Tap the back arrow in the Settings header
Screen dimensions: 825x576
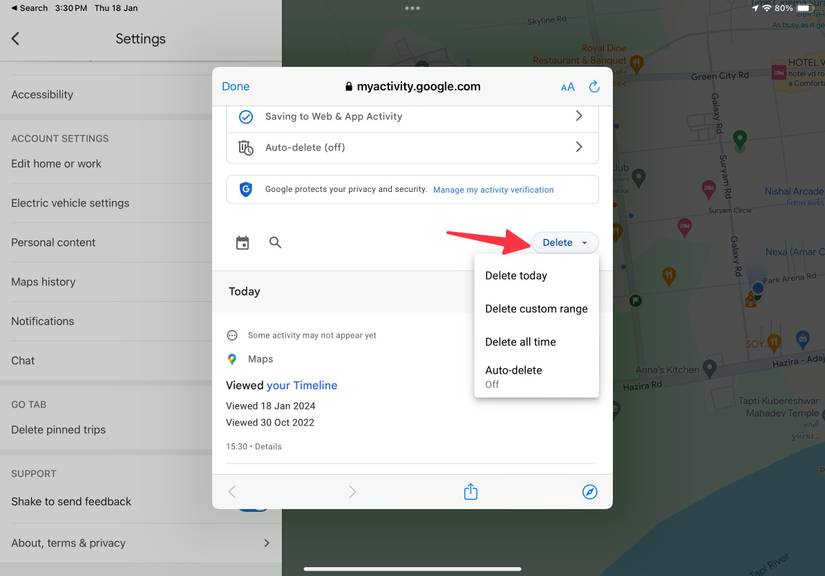16,38
